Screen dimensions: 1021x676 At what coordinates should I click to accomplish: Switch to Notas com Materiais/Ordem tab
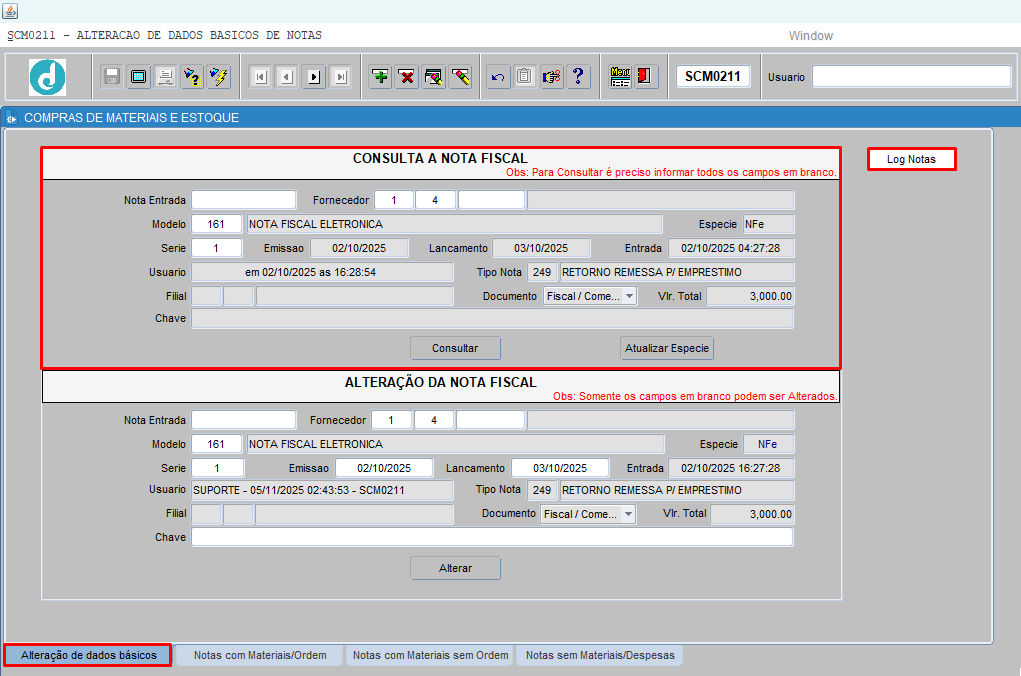coord(260,656)
